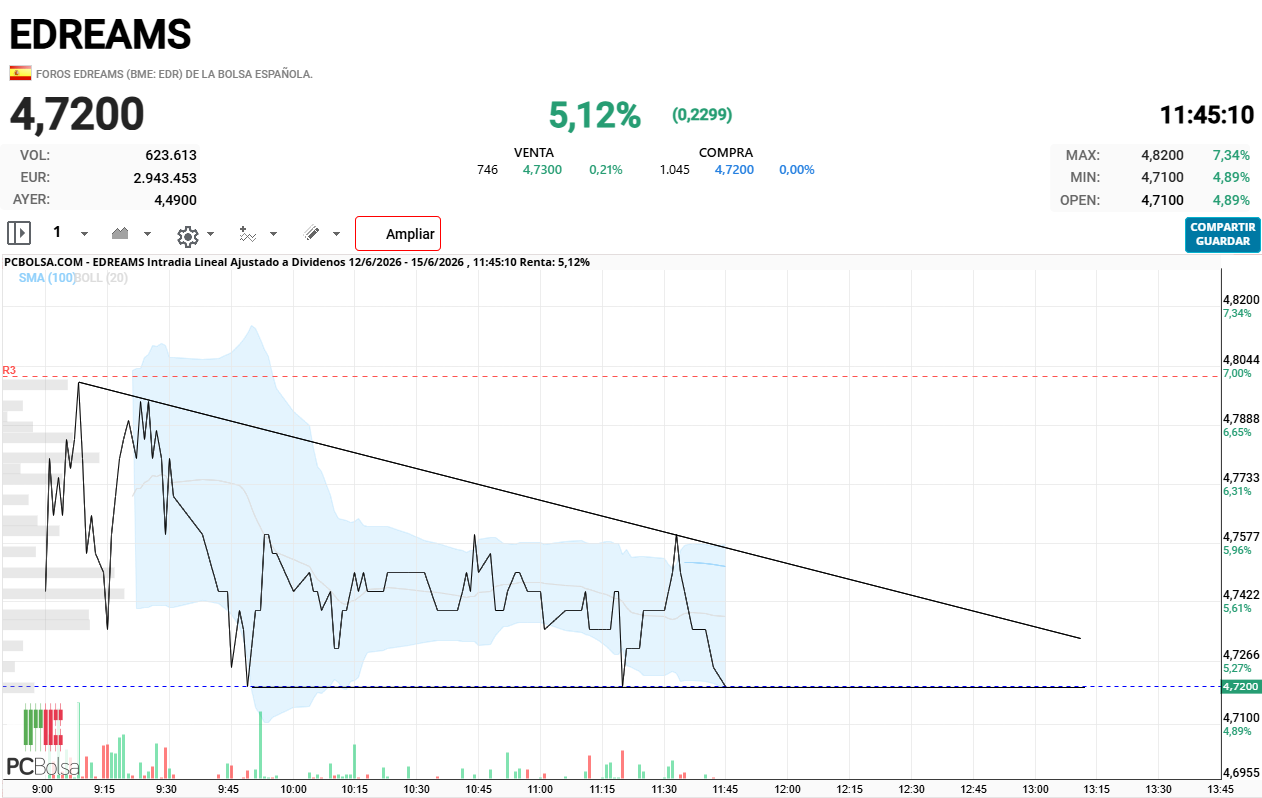Click the OPEN value 4,7100
1262x798 pixels.
coord(1162,199)
